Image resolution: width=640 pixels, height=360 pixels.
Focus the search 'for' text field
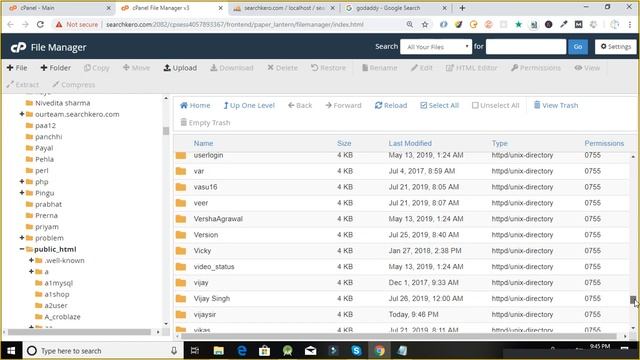[x=526, y=47]
